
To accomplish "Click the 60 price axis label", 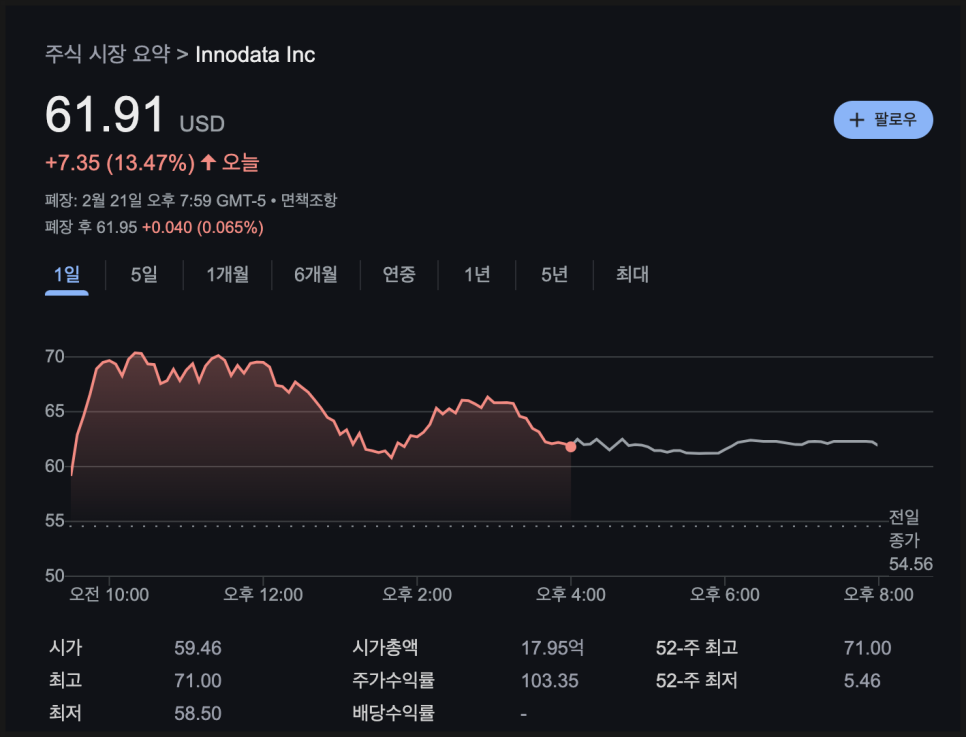I will coord(55,466).
